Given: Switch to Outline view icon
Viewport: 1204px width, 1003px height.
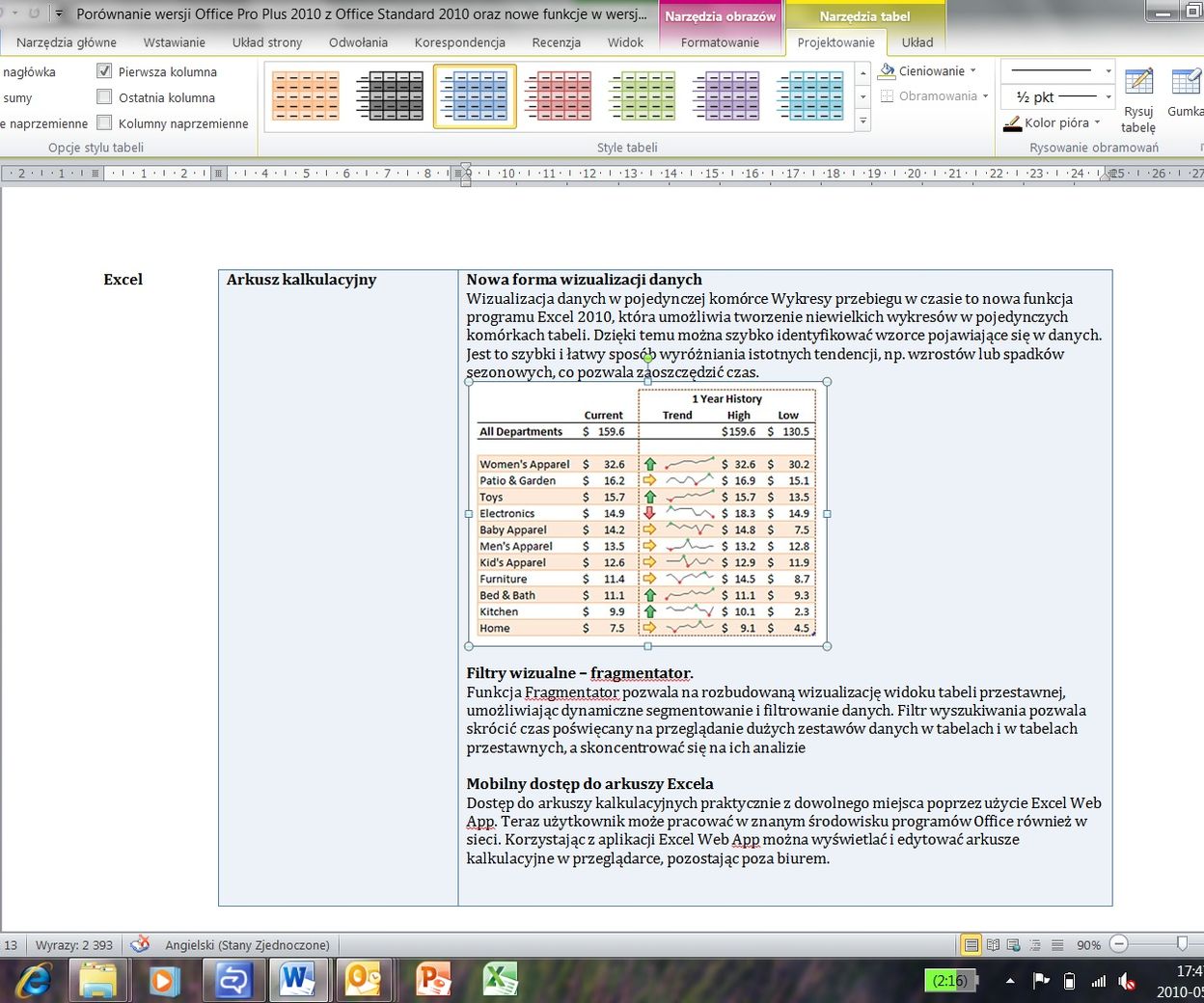Looking at the screenshot, I should pyautogui.click(x=1035, y=945).
